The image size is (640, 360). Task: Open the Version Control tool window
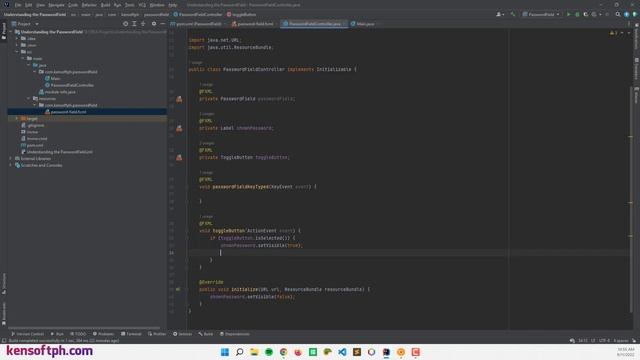pos(27,334)
